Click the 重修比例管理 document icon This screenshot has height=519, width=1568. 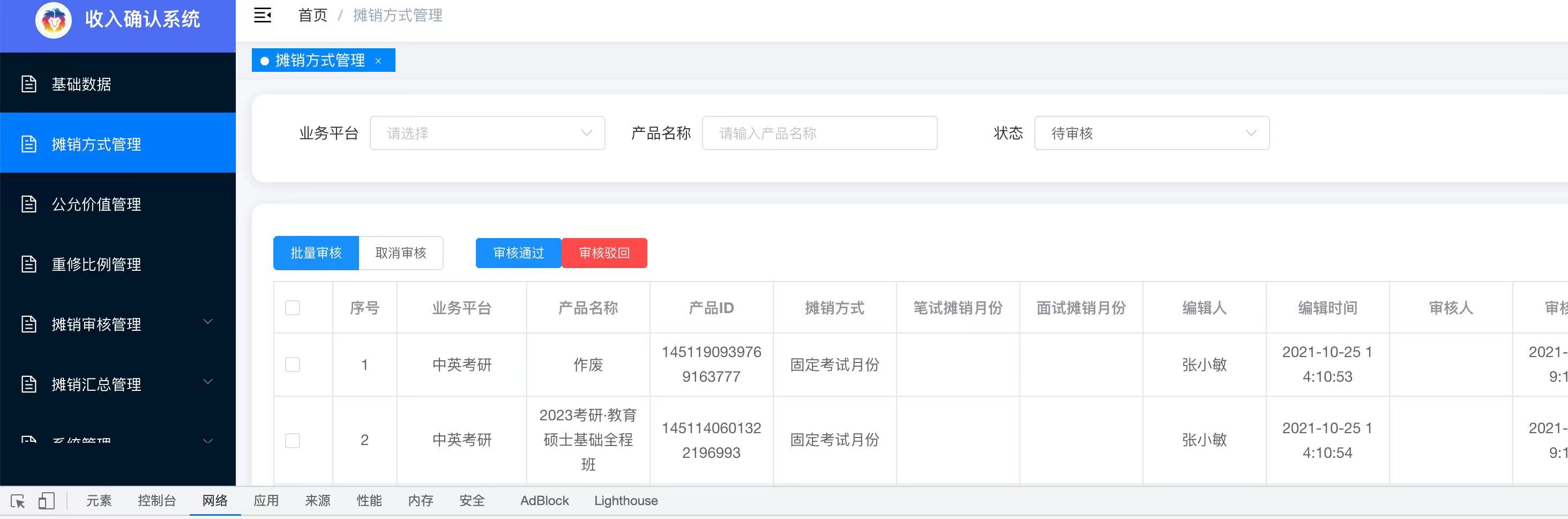(x=28, y=264)
